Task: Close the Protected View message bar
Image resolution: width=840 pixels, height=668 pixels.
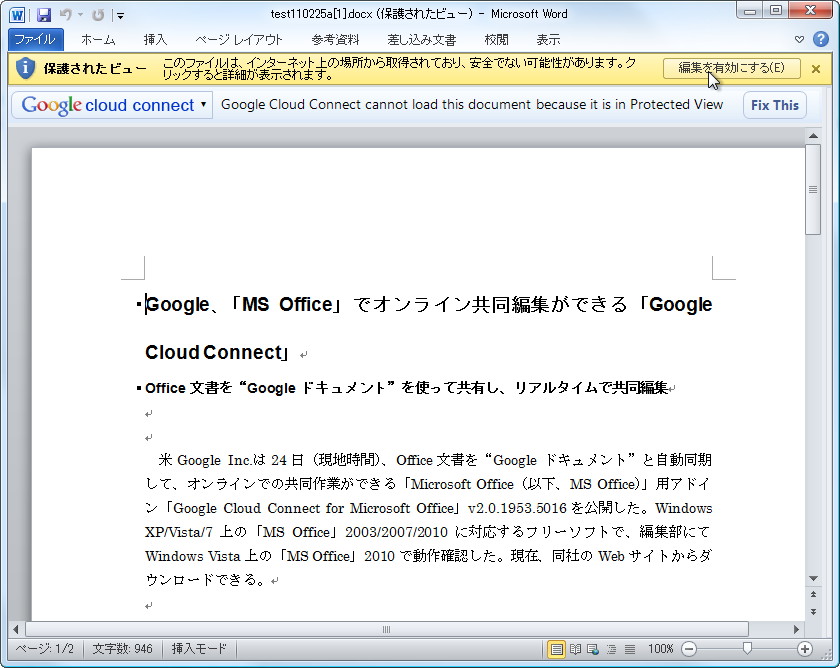Action: (x=816, y=69)
